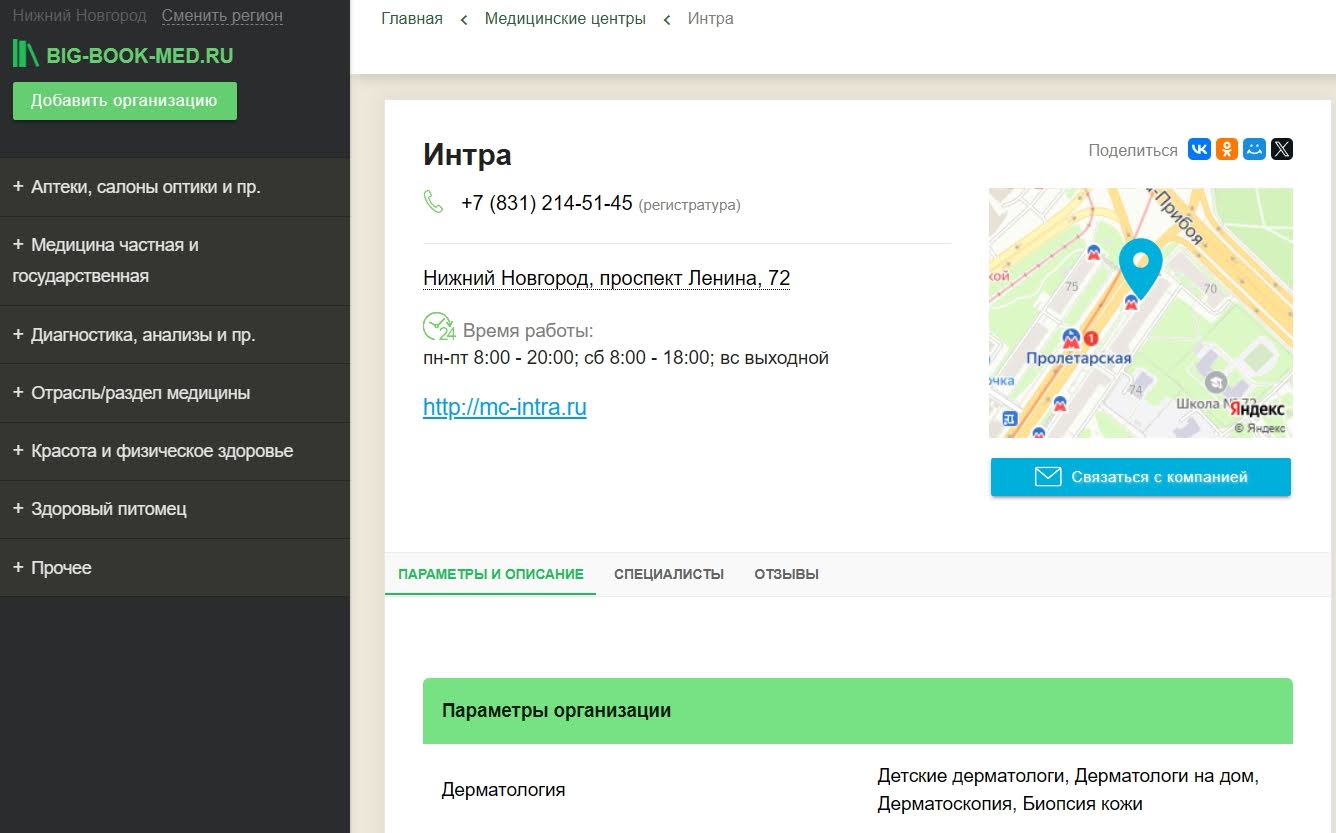
Task: Share page via X icon
Action: [x=1281, y=150]
